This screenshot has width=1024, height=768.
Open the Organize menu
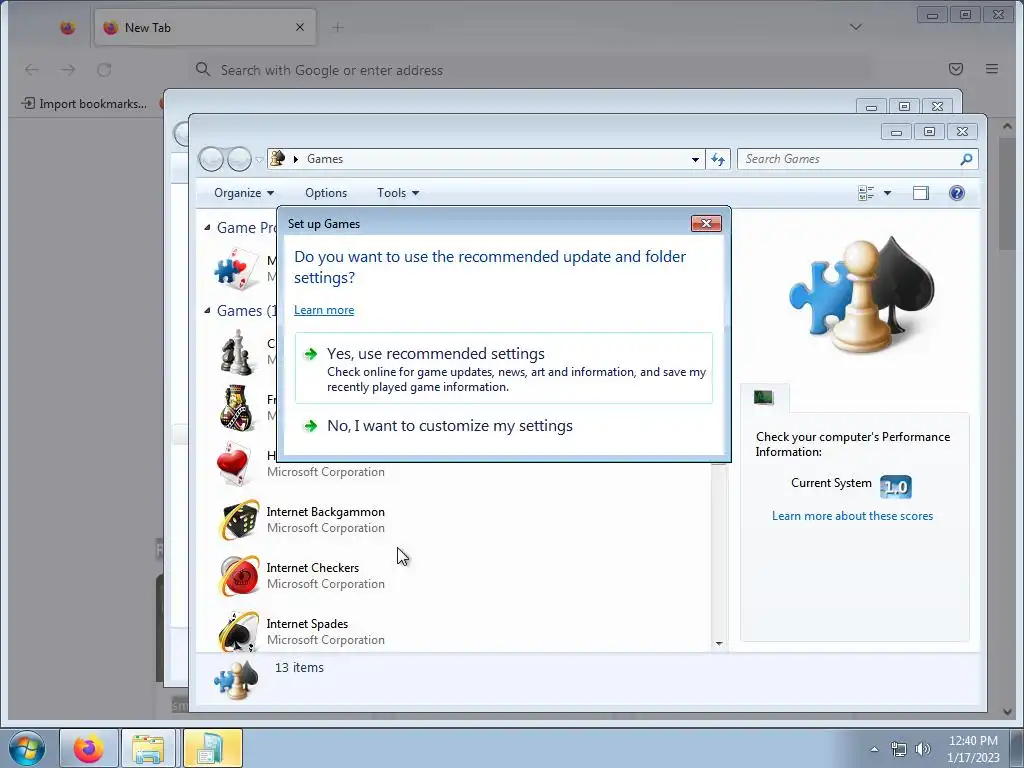244,193
